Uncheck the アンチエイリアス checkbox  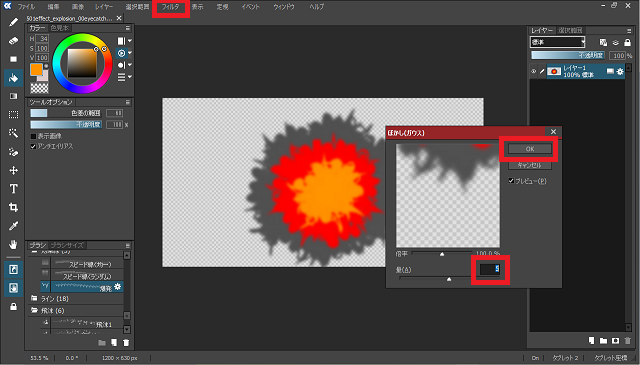click(33, 146)
